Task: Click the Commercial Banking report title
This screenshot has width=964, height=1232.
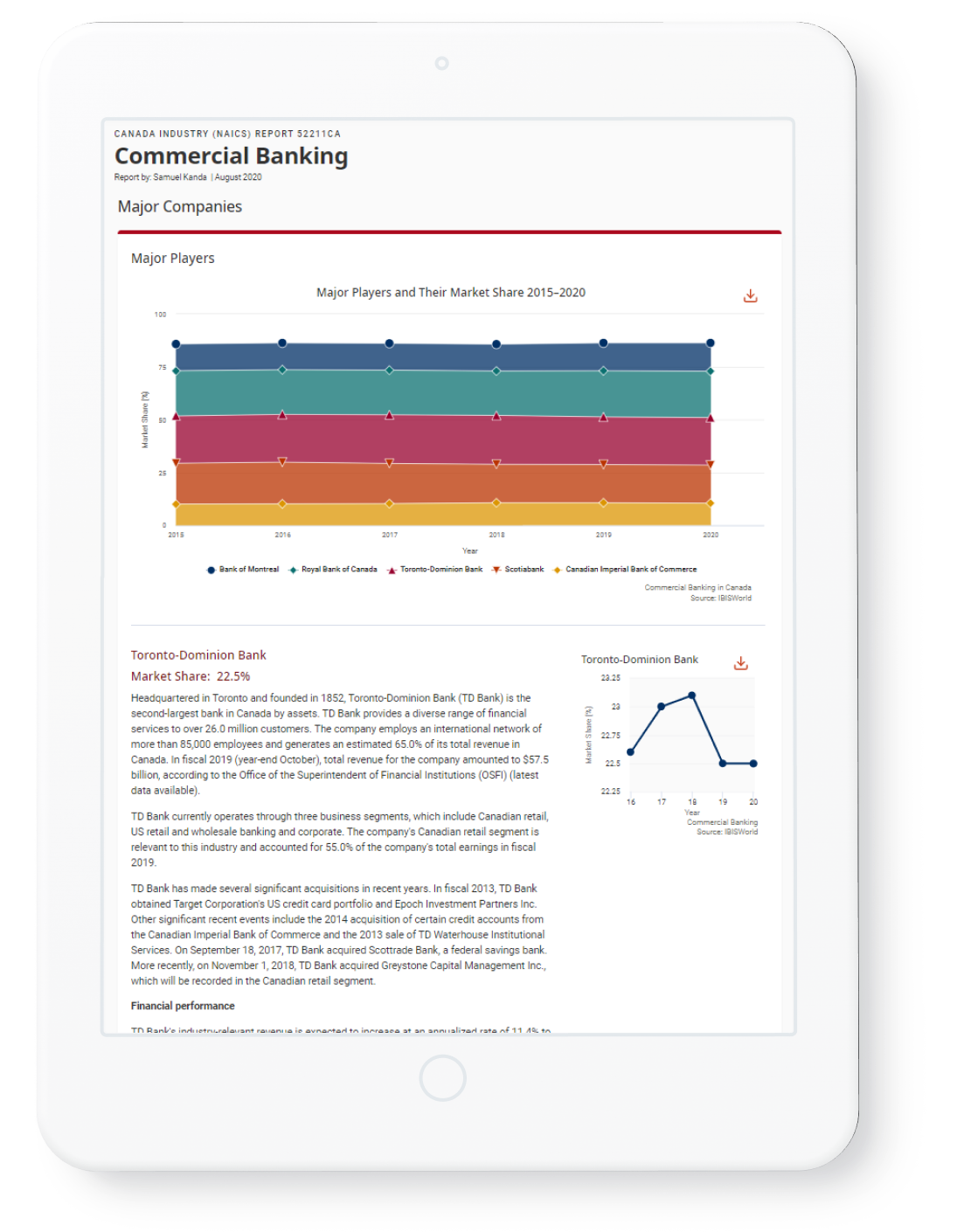Action: coord(232,156)
